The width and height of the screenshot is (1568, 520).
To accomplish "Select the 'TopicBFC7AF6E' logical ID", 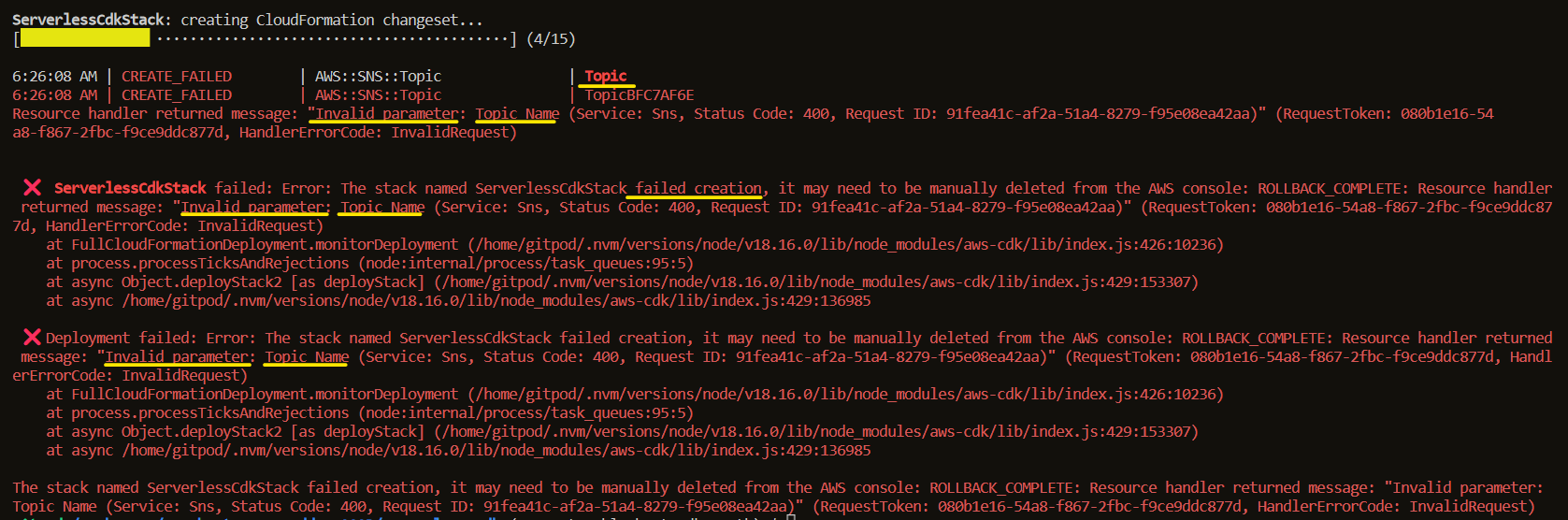I will (640, 94).
